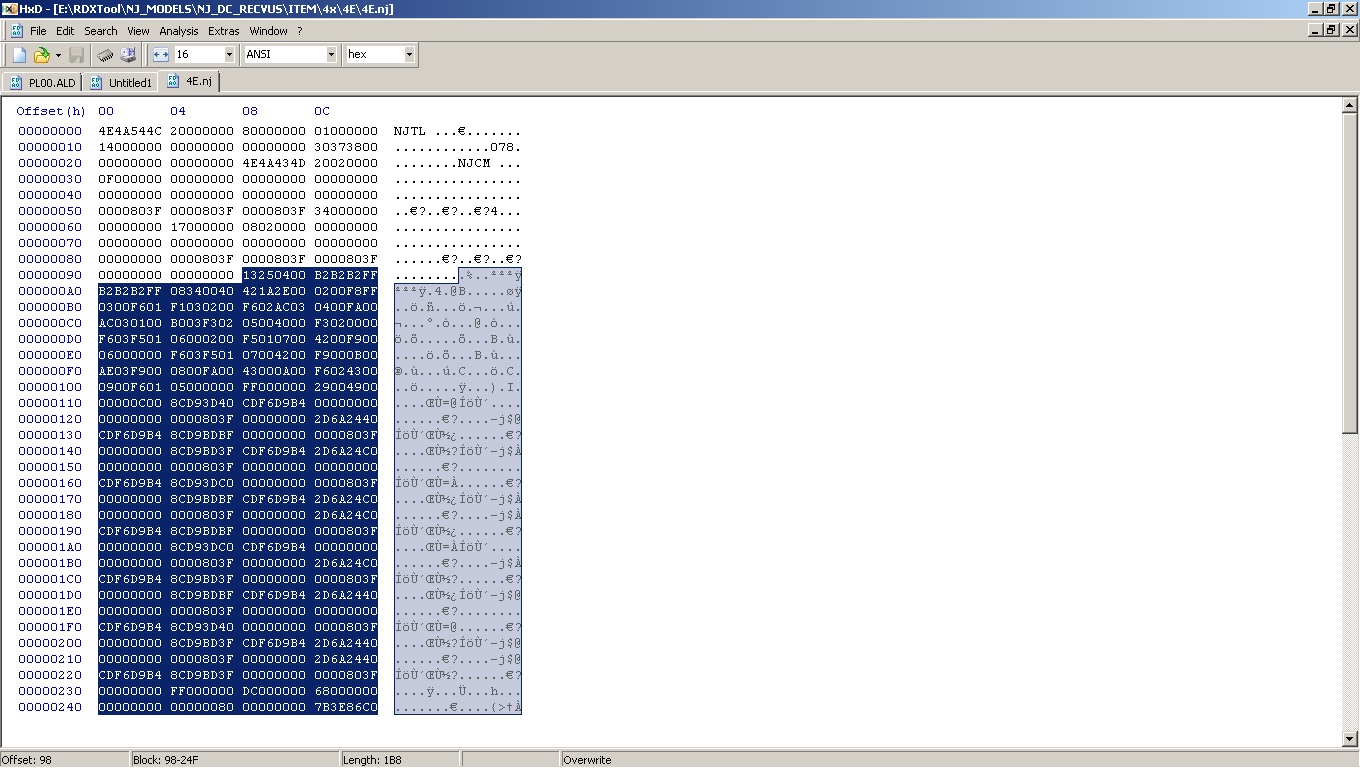Click hex value 17000000 in row 00000060
The height and width of the screenshot is (768, 1360).
coord(202,227)
